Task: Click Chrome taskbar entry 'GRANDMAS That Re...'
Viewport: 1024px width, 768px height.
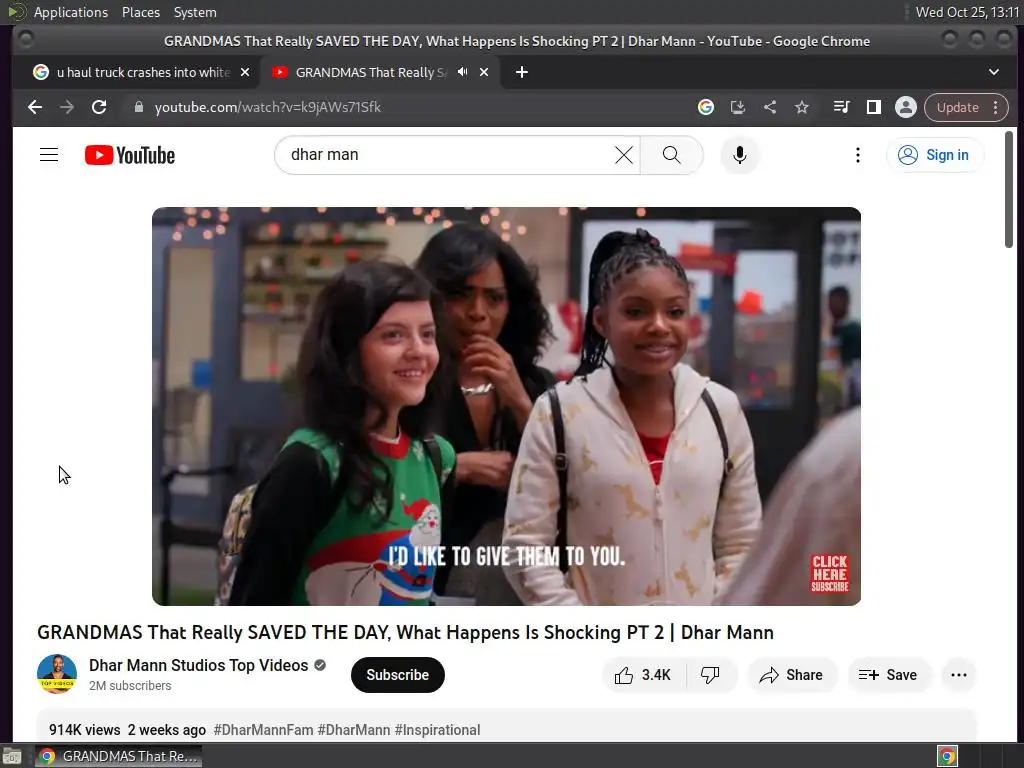Action: coord(118,756)
